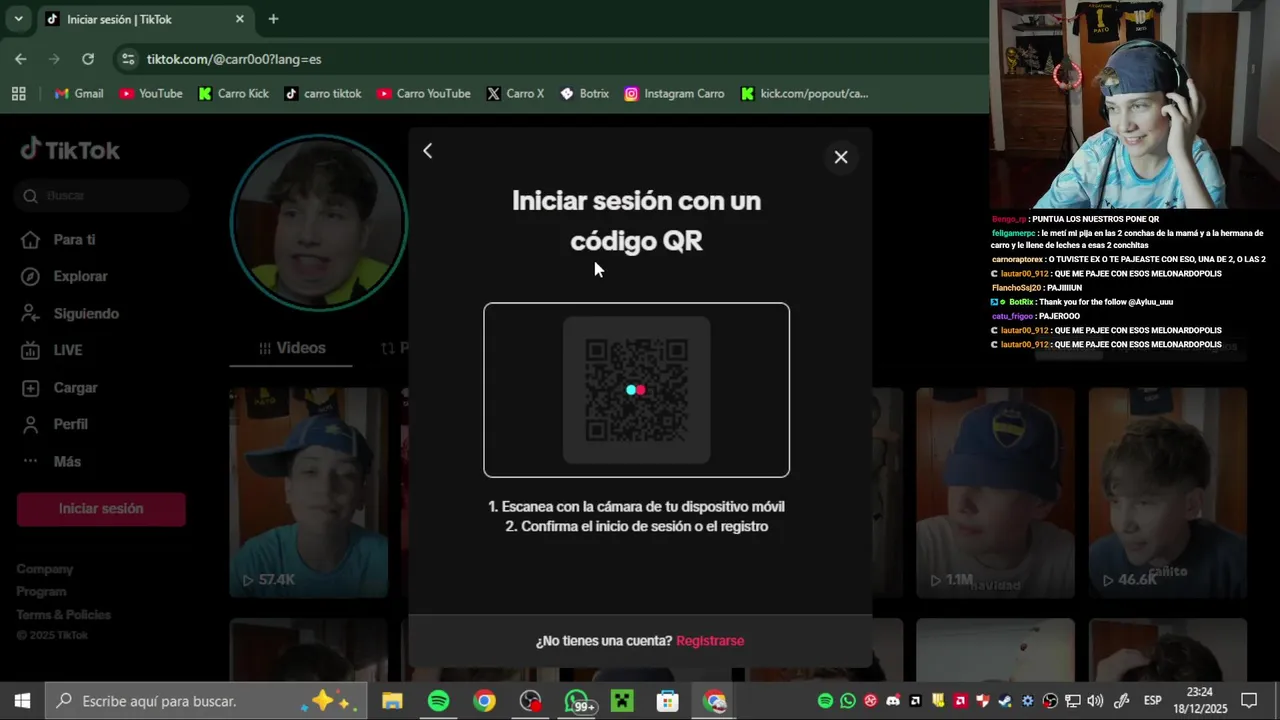The height and width of the screenshot is (720, 1280).
Task: Open a new browser tab with plus
Action: (x=273, y=19)
